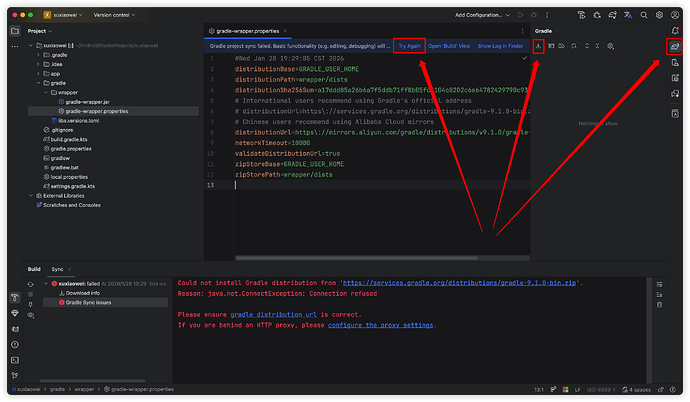Viewport: 690px width, 402px height.
Task: Click the Project folder tool window icon
Action: 14,31
